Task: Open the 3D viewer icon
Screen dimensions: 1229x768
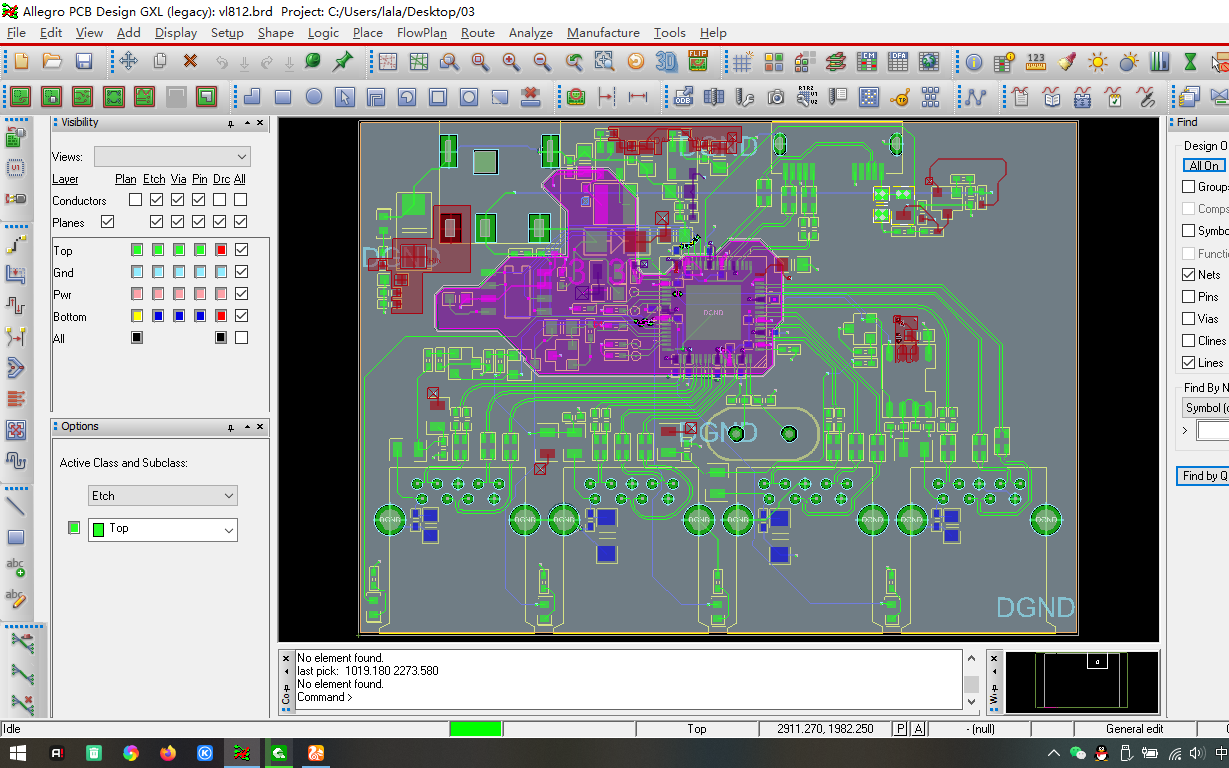Action: coord(666,62)
